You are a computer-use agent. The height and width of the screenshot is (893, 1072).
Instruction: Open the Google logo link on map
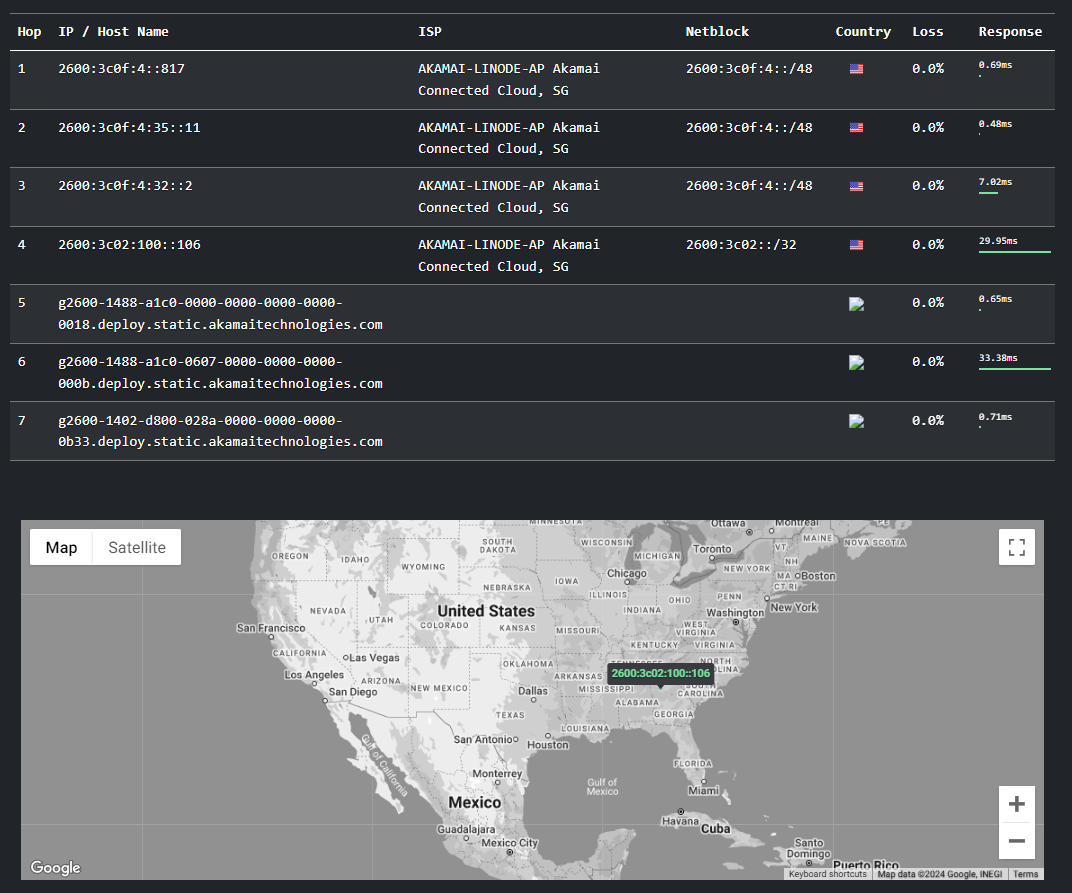(x=55, y=868)
